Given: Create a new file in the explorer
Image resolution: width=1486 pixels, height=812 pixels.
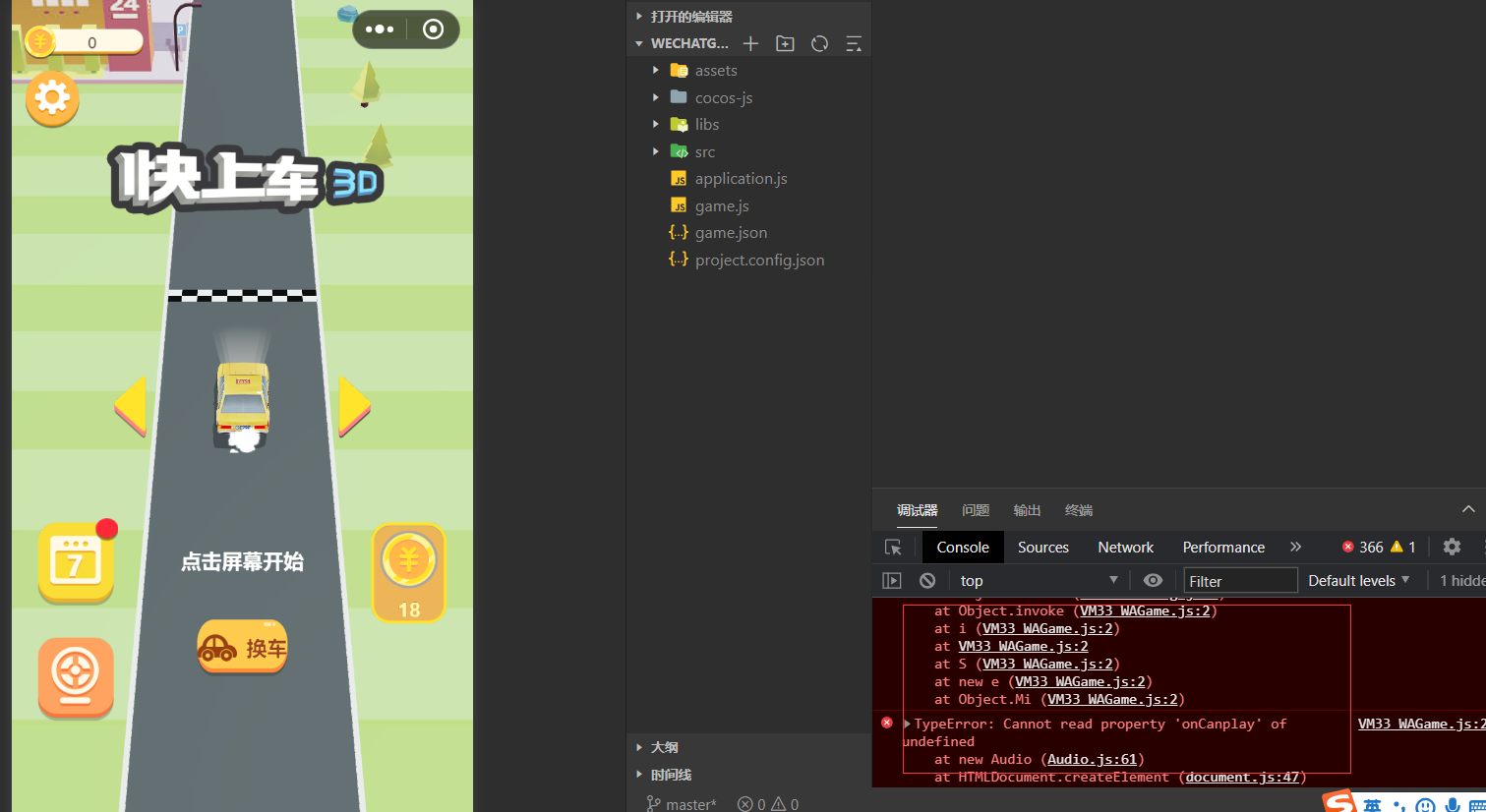Looking at the screenshot, I should pyautogui.click(x=750, y=43).
